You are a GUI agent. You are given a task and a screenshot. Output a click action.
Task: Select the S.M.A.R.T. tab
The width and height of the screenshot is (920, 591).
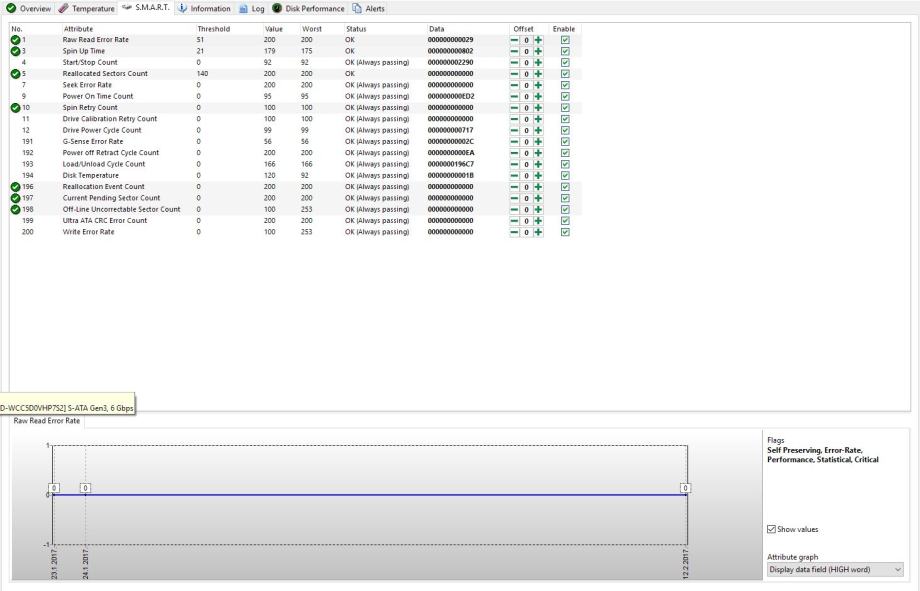point(146,8)
